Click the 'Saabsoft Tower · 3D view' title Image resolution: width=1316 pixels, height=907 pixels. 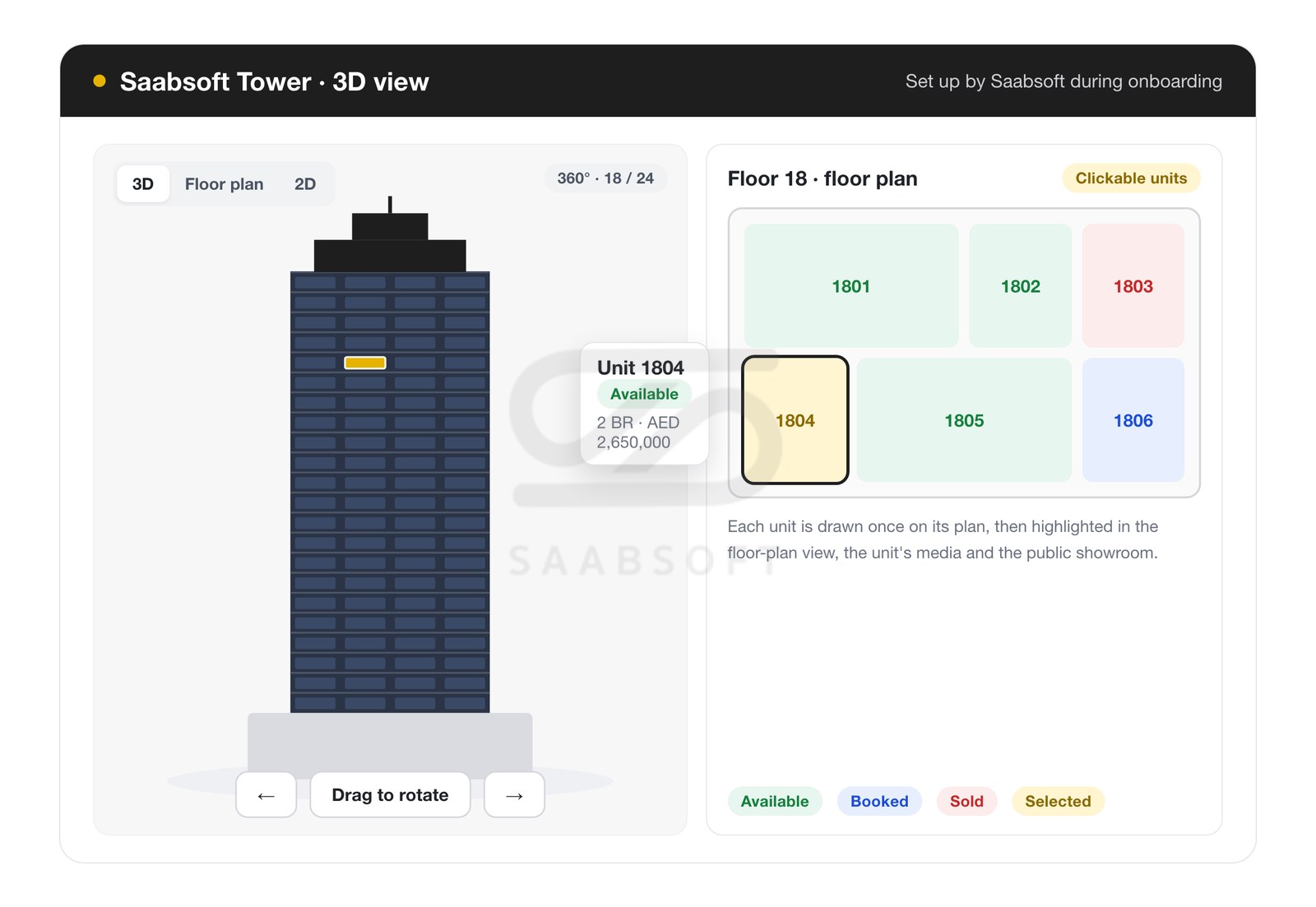click(275, 81)
